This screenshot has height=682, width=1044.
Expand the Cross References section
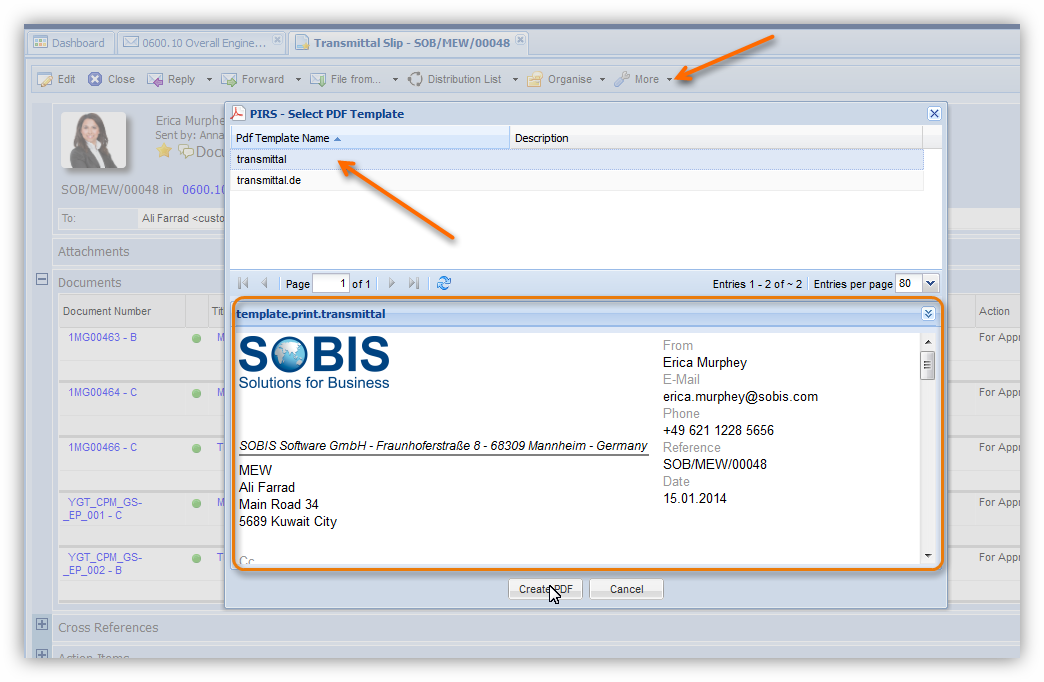click(42, 625)
